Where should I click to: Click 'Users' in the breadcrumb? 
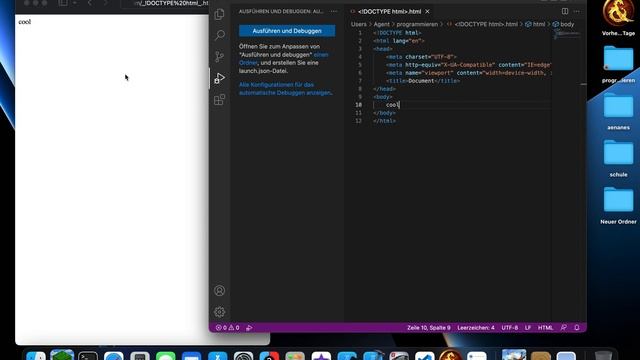coord(359,24)
